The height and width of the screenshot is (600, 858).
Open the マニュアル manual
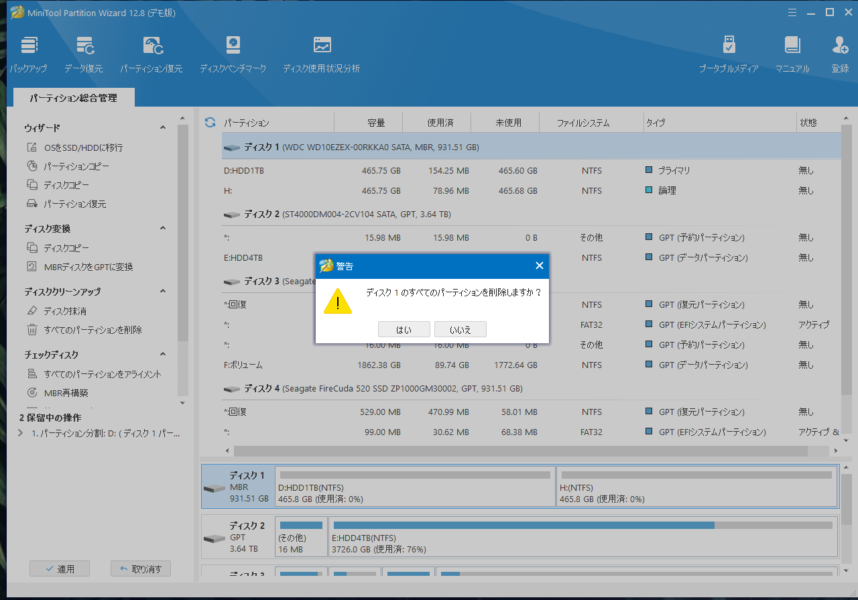pyautogui.click(x=792, y=54)
